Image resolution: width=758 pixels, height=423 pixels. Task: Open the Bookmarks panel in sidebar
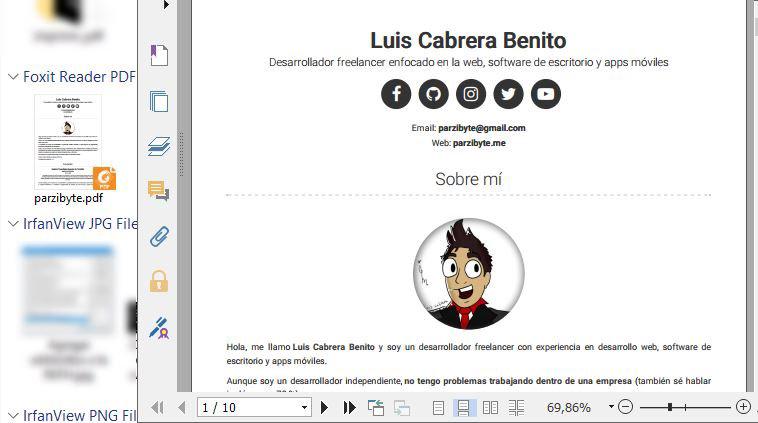tap(158, 55)
